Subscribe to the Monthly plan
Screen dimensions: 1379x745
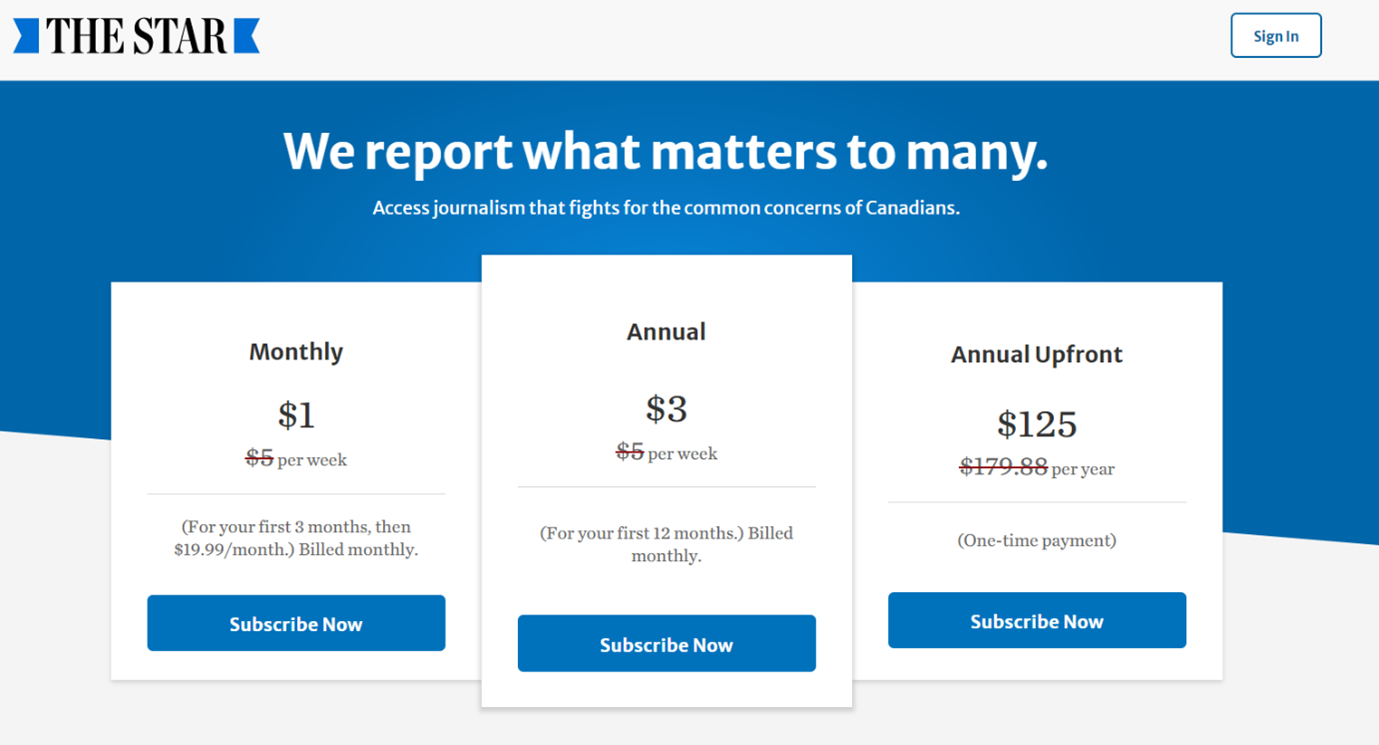coord(296,624)
